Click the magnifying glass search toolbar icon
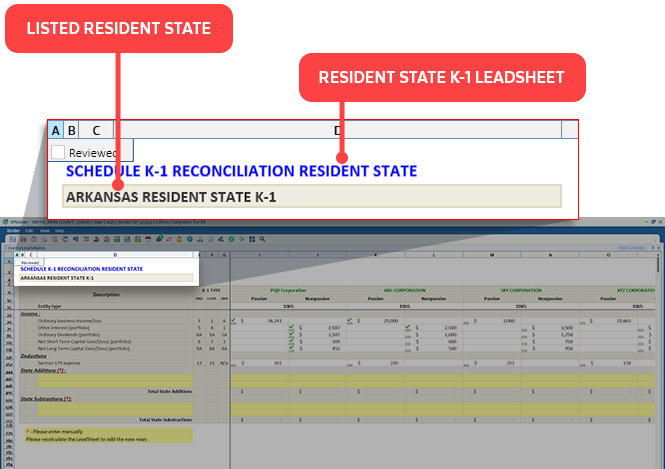The width and height of the screenshot is (665, 469). point(263,239)
